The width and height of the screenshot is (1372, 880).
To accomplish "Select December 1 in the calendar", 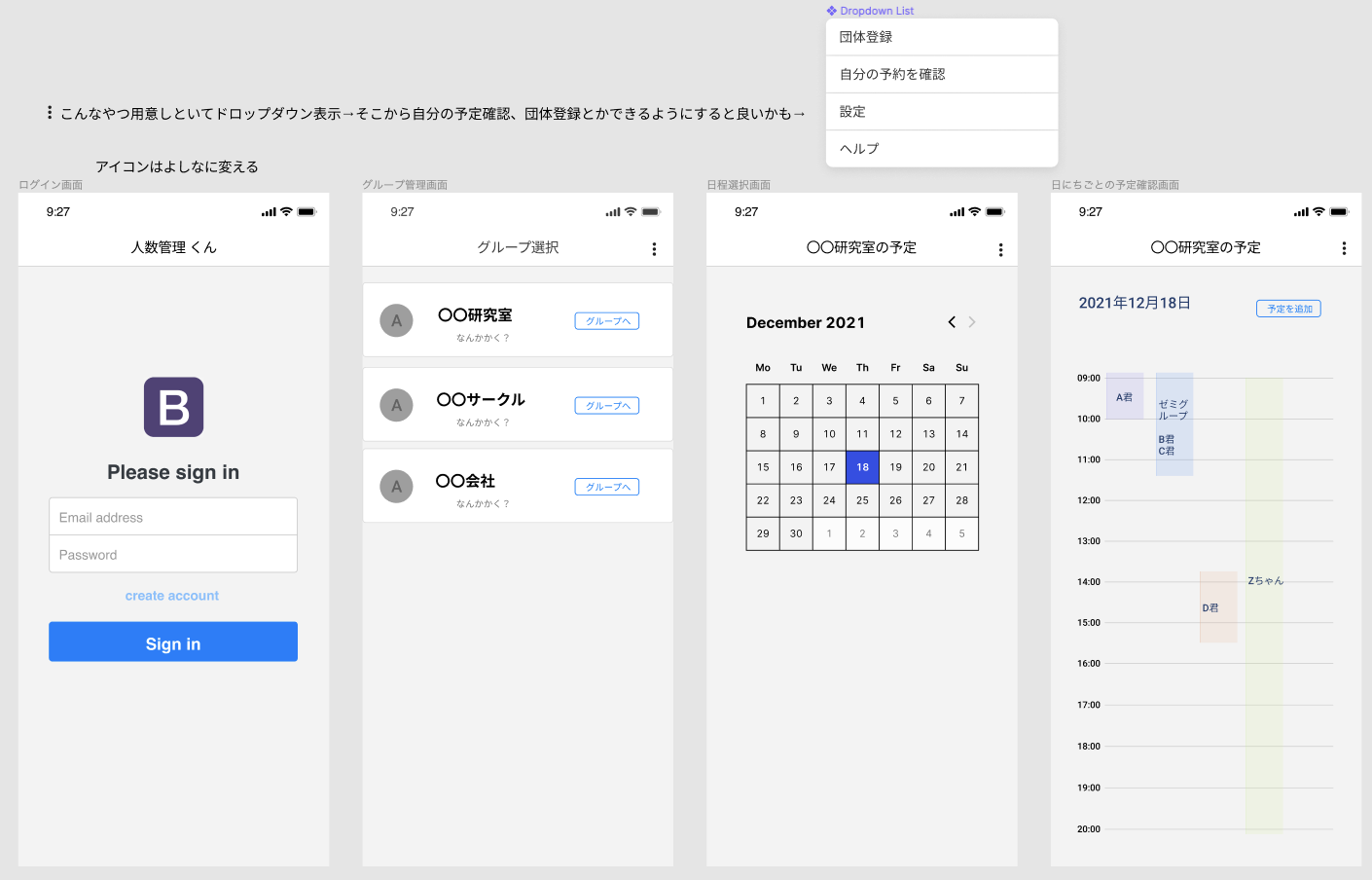I will pyautogui.click(x=763, y=401).
